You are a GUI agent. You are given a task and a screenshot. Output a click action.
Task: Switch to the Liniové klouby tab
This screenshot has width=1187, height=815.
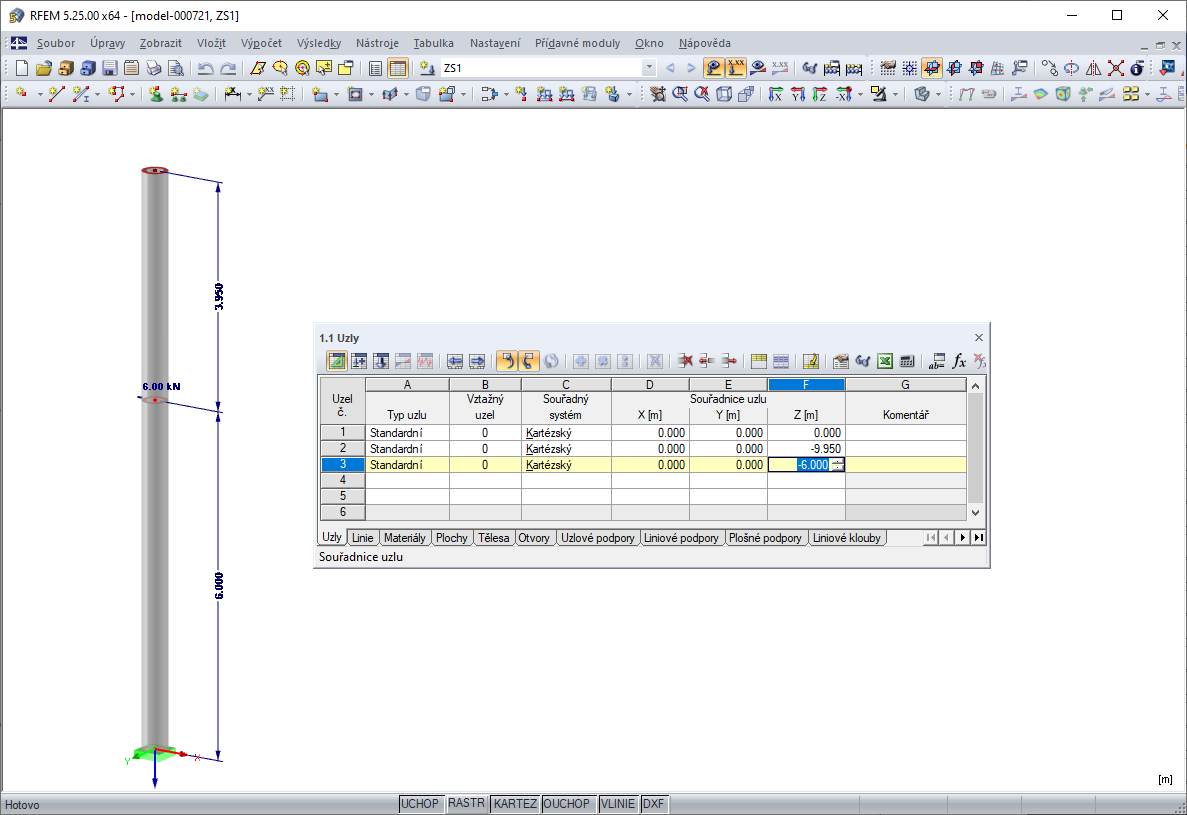pos(846,538)
